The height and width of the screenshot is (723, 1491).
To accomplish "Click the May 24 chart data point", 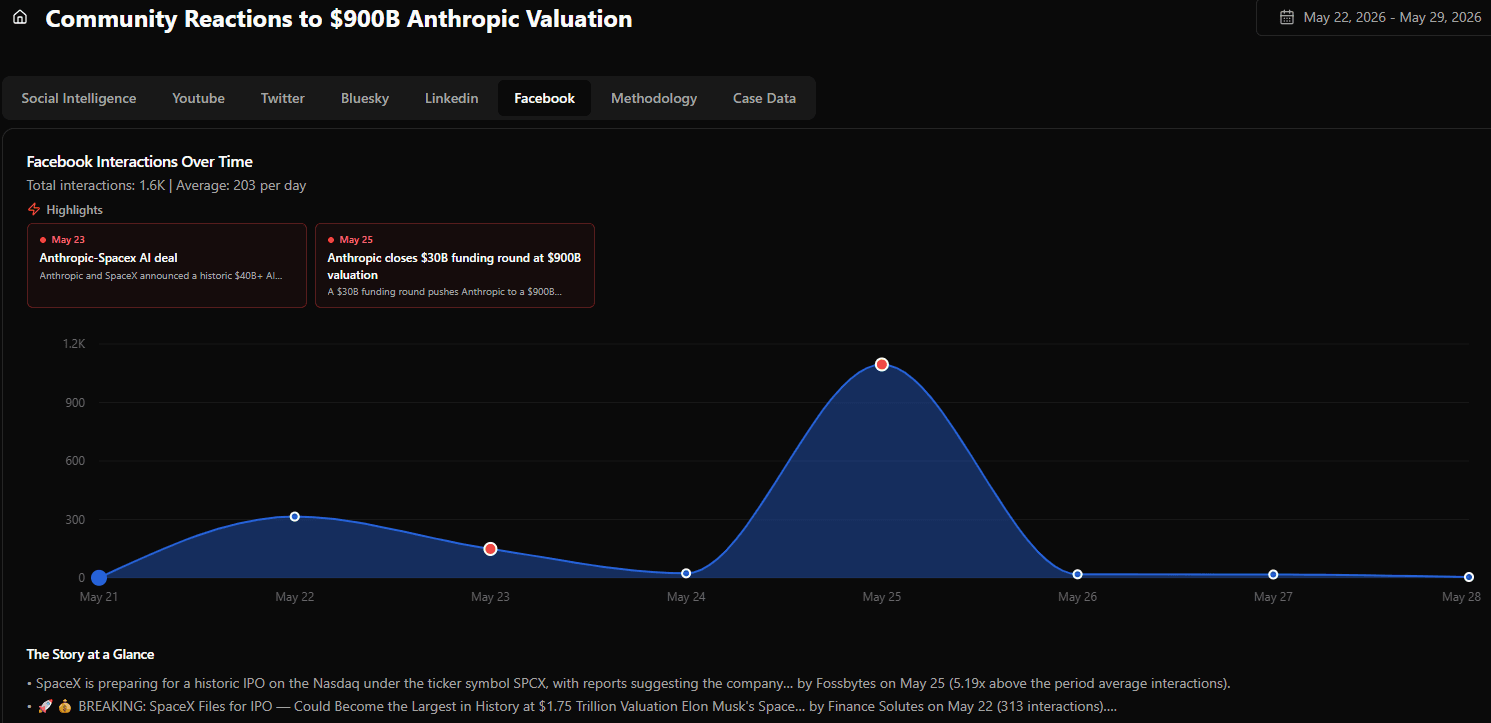I will 686,573.
